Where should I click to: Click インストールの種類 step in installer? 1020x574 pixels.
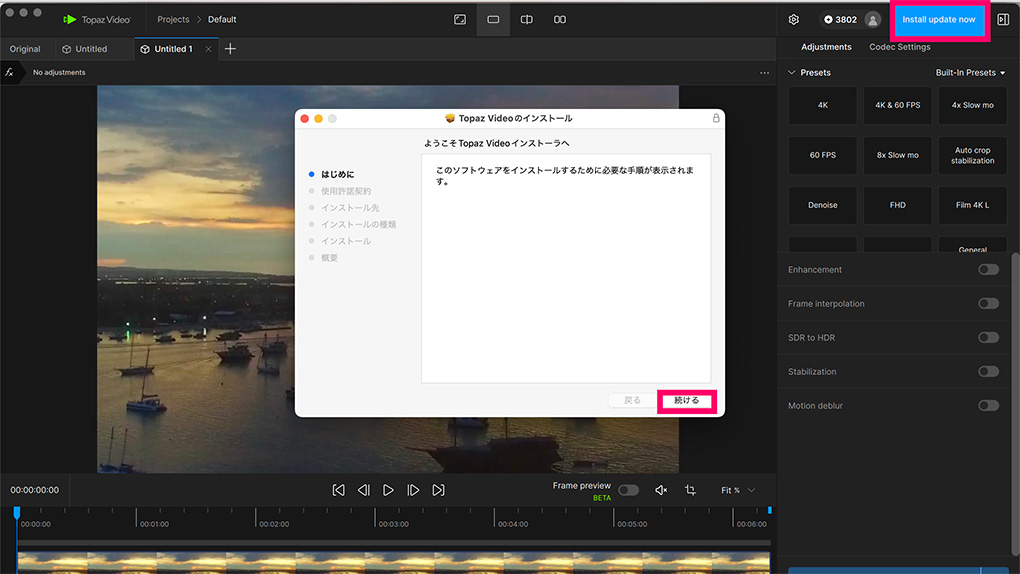pos(358,225)
